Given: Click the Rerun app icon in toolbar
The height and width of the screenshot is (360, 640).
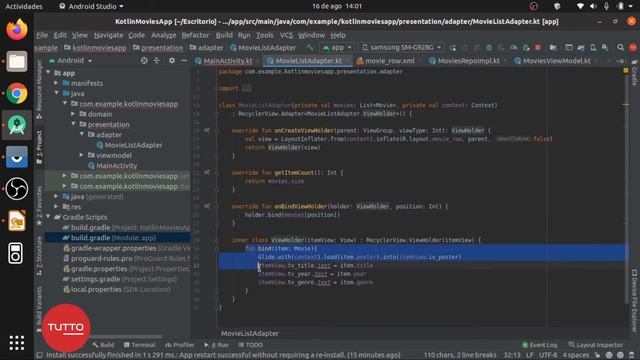Looking at the screenshot, I should tap(453, 48).
